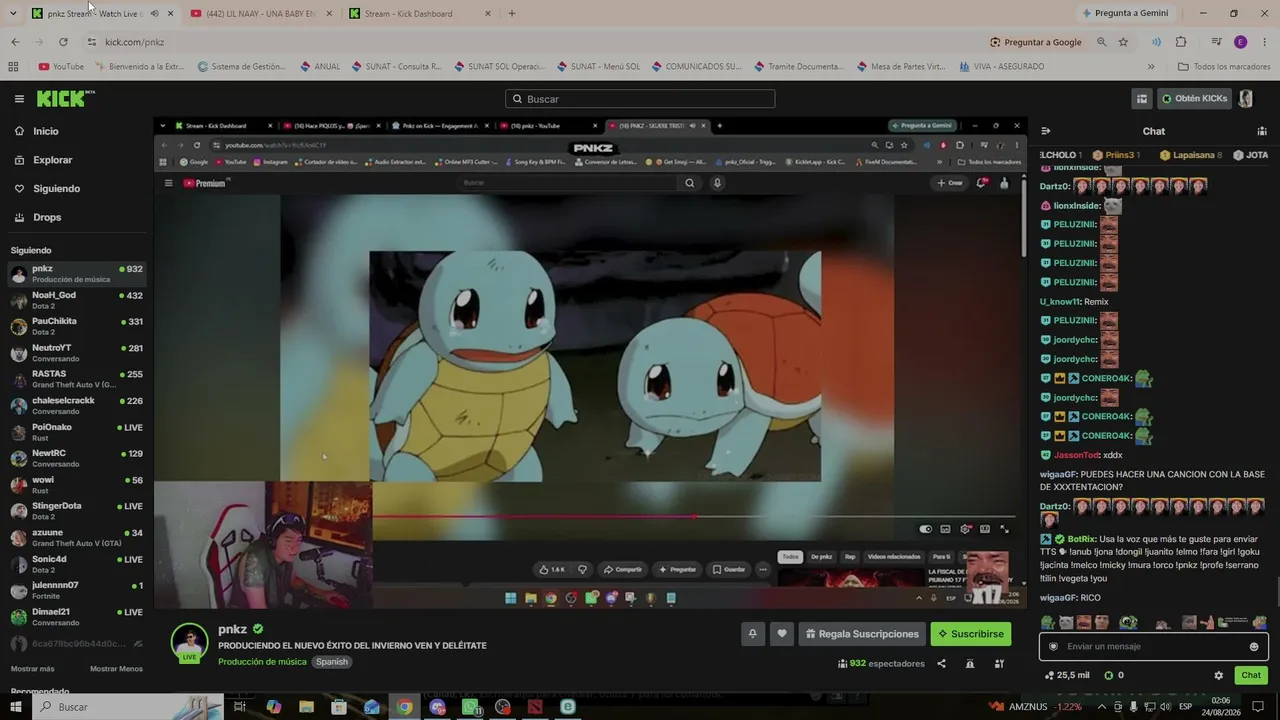This screenshot has width=1280, height=720.
Task: Click the green Suscribirse button
Action: (x=970, y=634)
